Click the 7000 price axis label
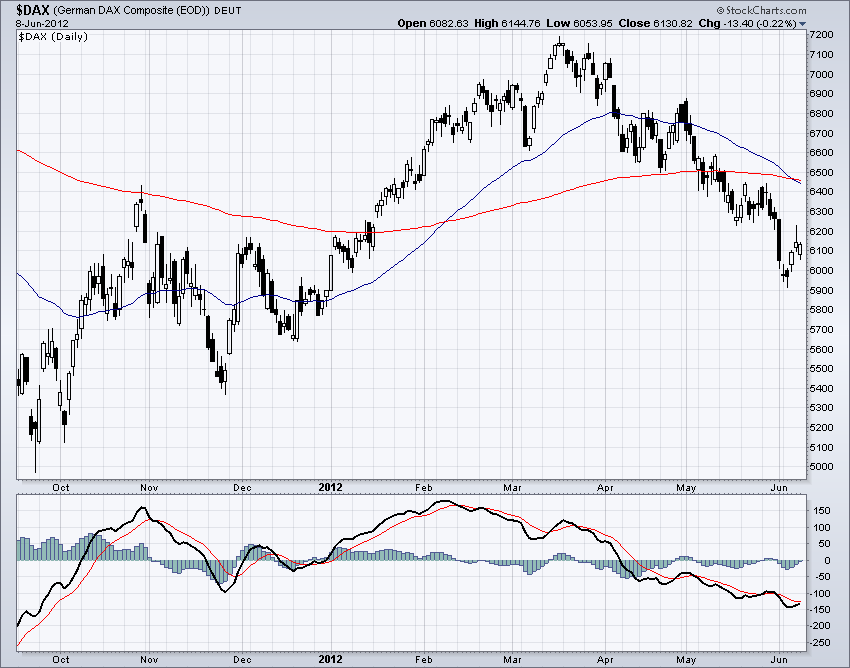The image size is (850, 668). (x=821, y=74)
